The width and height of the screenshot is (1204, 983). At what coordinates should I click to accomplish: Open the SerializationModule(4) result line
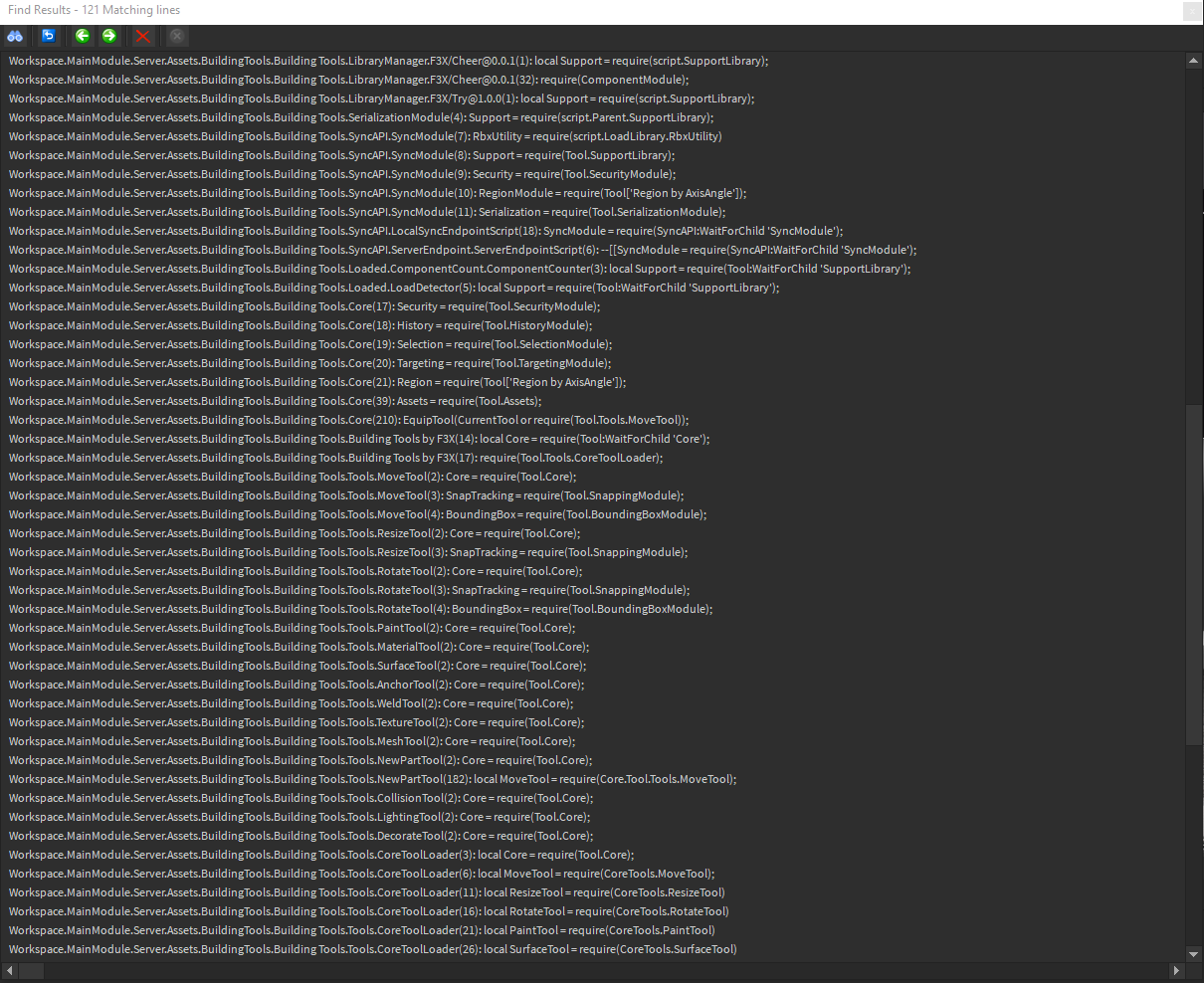click(361, 117)
